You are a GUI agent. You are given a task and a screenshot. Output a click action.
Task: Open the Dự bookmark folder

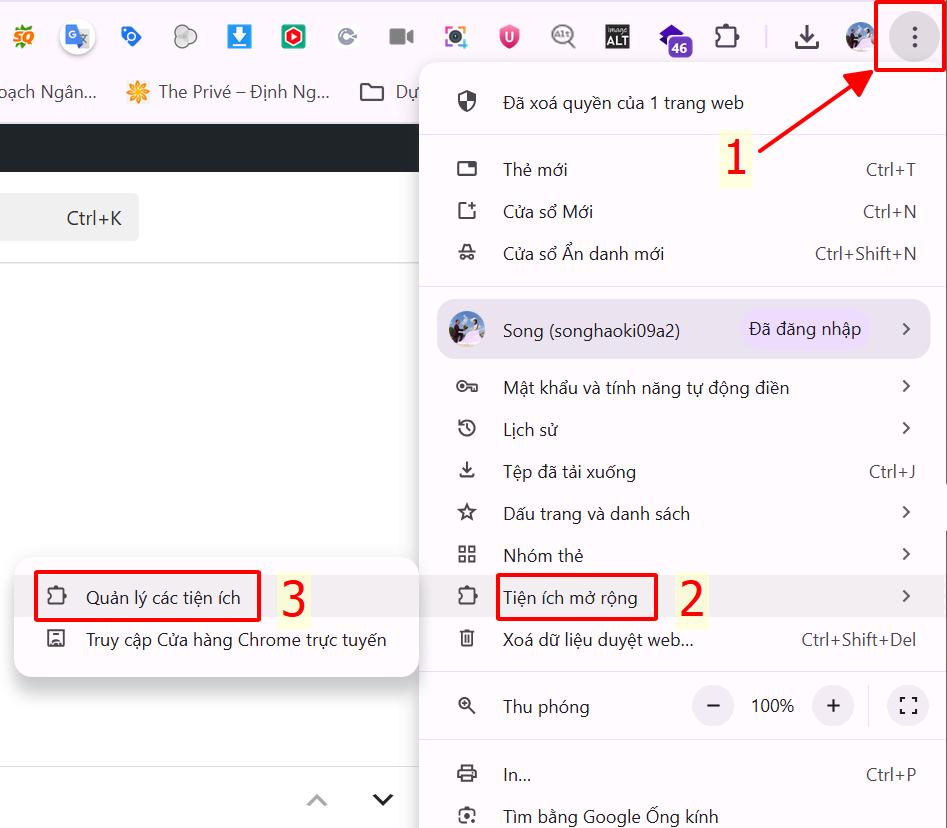click(x=388, y=92)
